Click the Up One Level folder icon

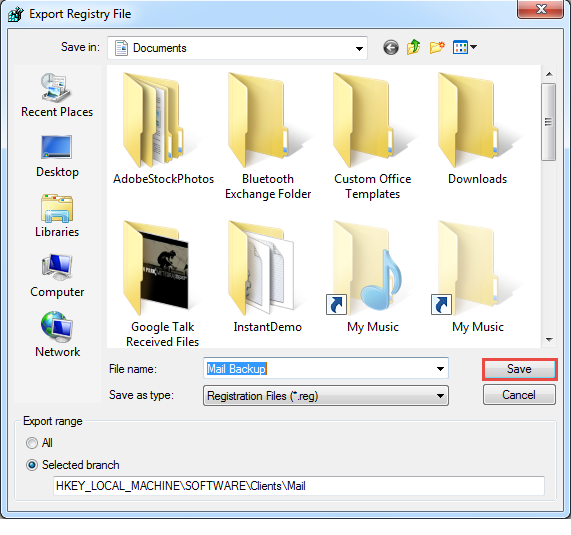[x=414, y=47]
